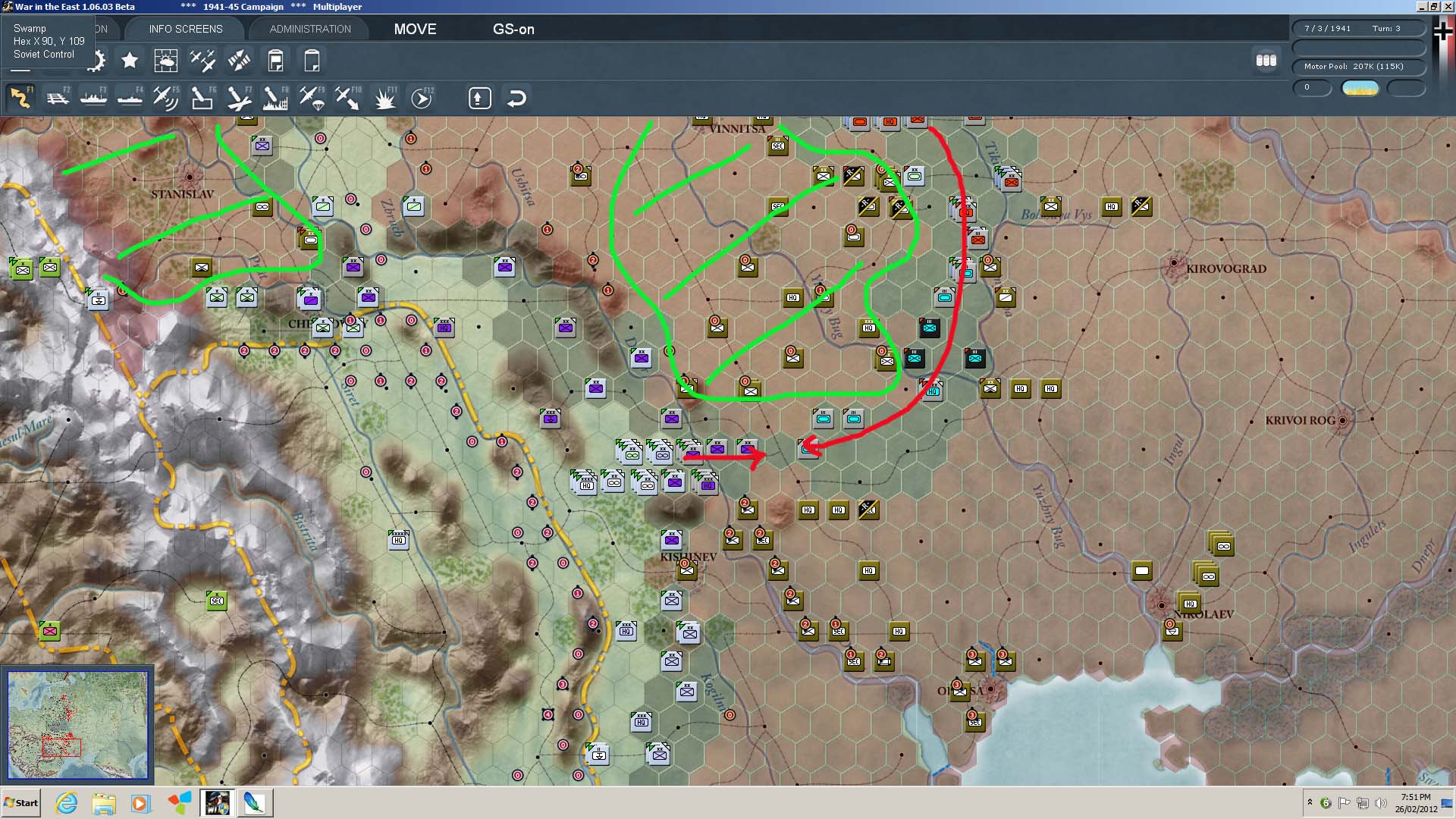Image resolution: width=1456 pixels, height=819 pixels.
Task: Launch Internet Explorer from the taskbar
Action: coord(67,803)
